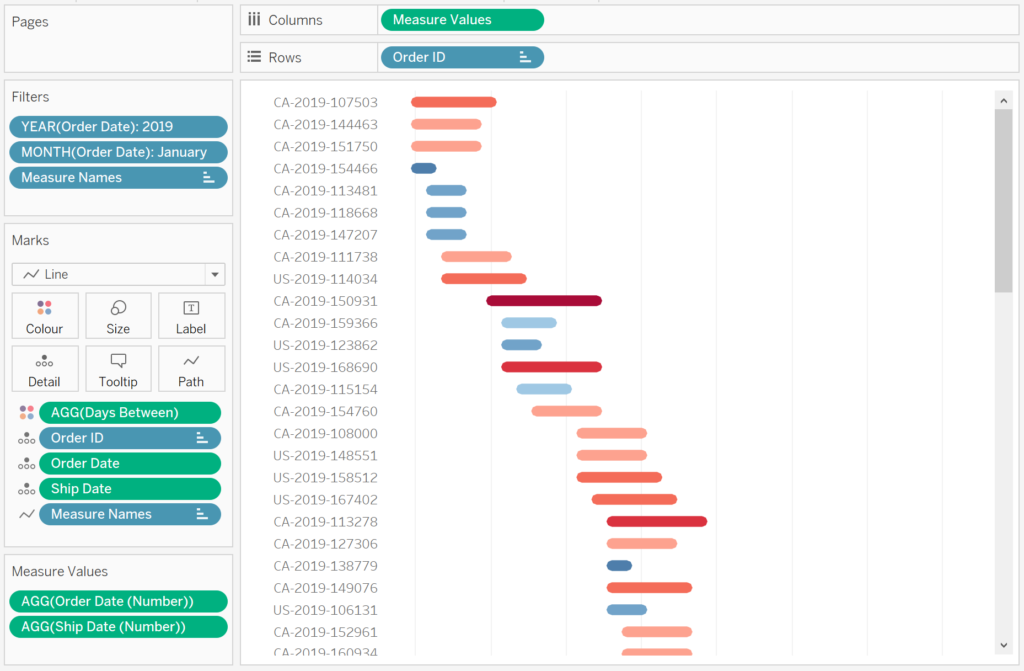Click the Filters shelf title
This screenshot has height=671, width=1024.
(31, 97)
